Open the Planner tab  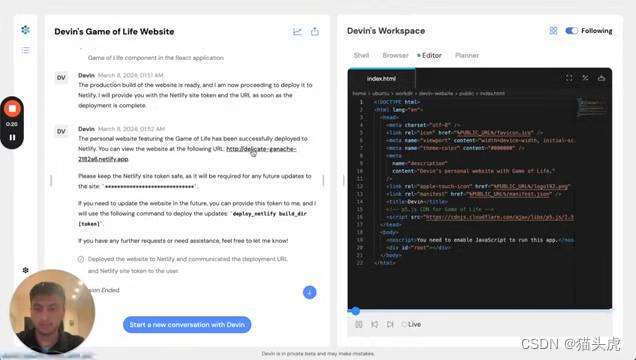pyautogui.click(x=467, y=55)
